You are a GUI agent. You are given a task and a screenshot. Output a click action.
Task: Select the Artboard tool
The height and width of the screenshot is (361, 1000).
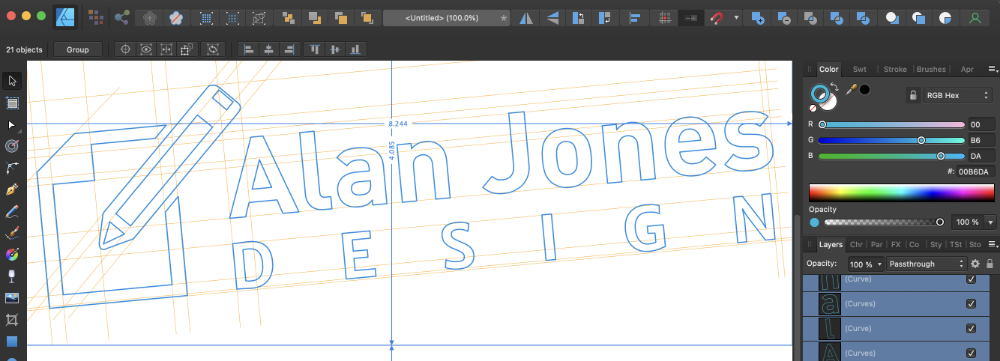pos(11,103)
